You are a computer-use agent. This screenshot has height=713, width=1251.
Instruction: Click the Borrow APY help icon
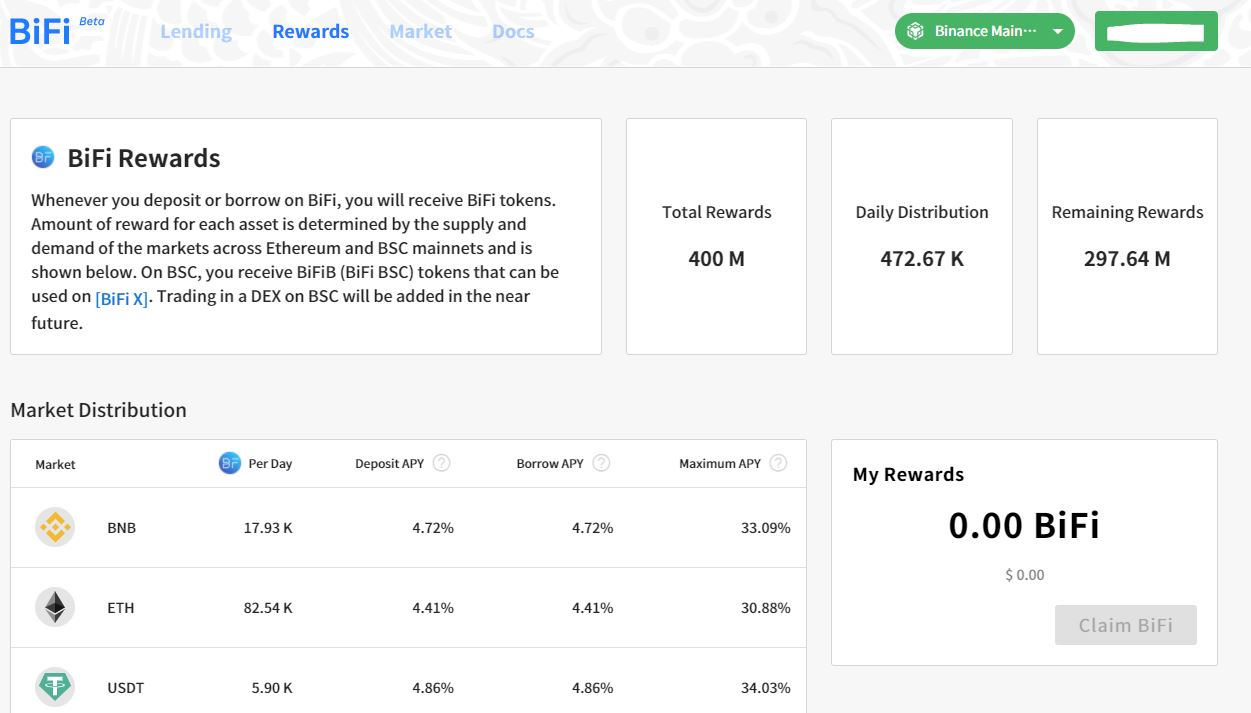(601, 463)
